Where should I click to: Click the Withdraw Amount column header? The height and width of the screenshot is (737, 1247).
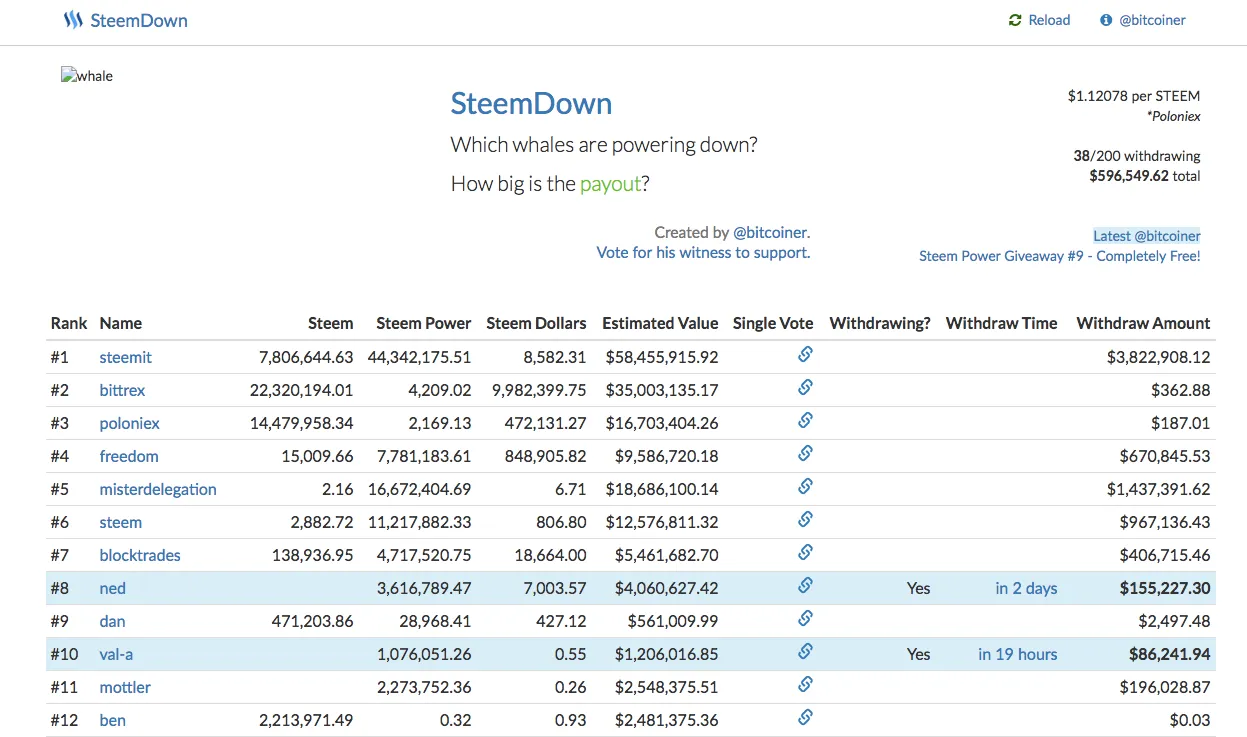point(1143,323)
